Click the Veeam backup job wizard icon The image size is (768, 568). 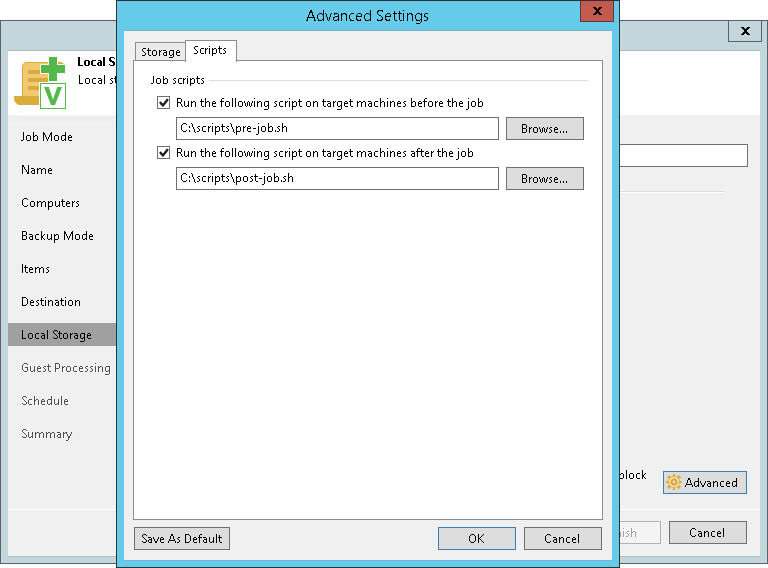click(40, 83)
